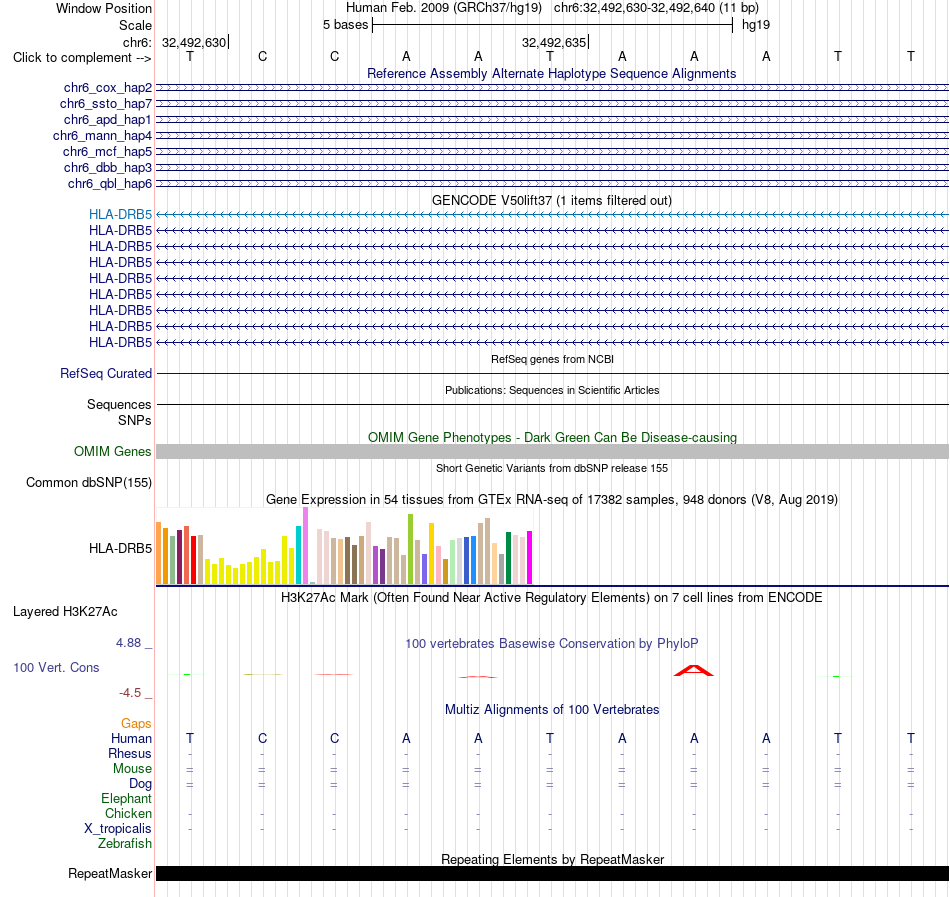
Task: Open the chr6_dbb_hap3 haplotype track label
Action: (108, 167)
